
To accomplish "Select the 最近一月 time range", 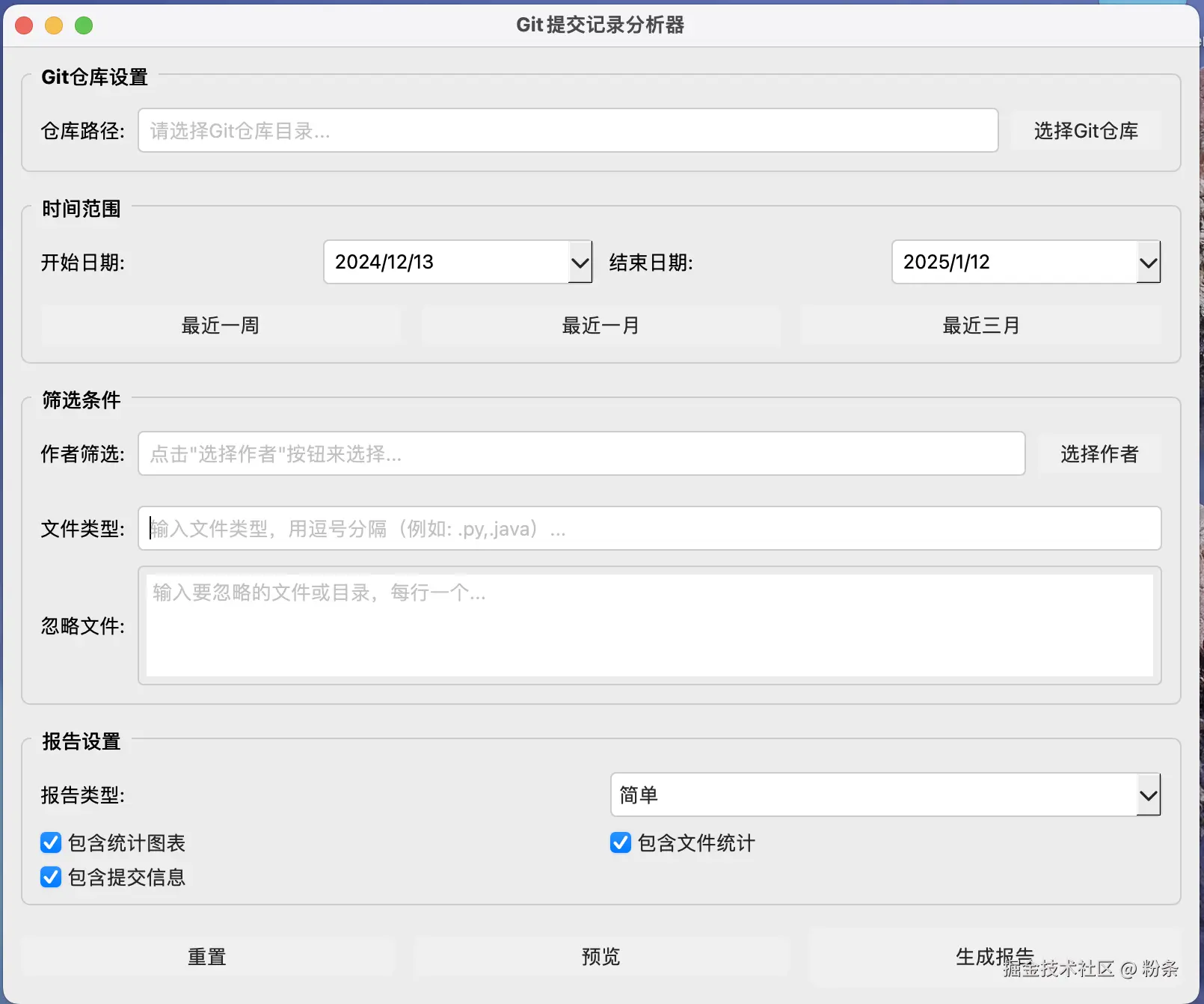I will (600, 325).
